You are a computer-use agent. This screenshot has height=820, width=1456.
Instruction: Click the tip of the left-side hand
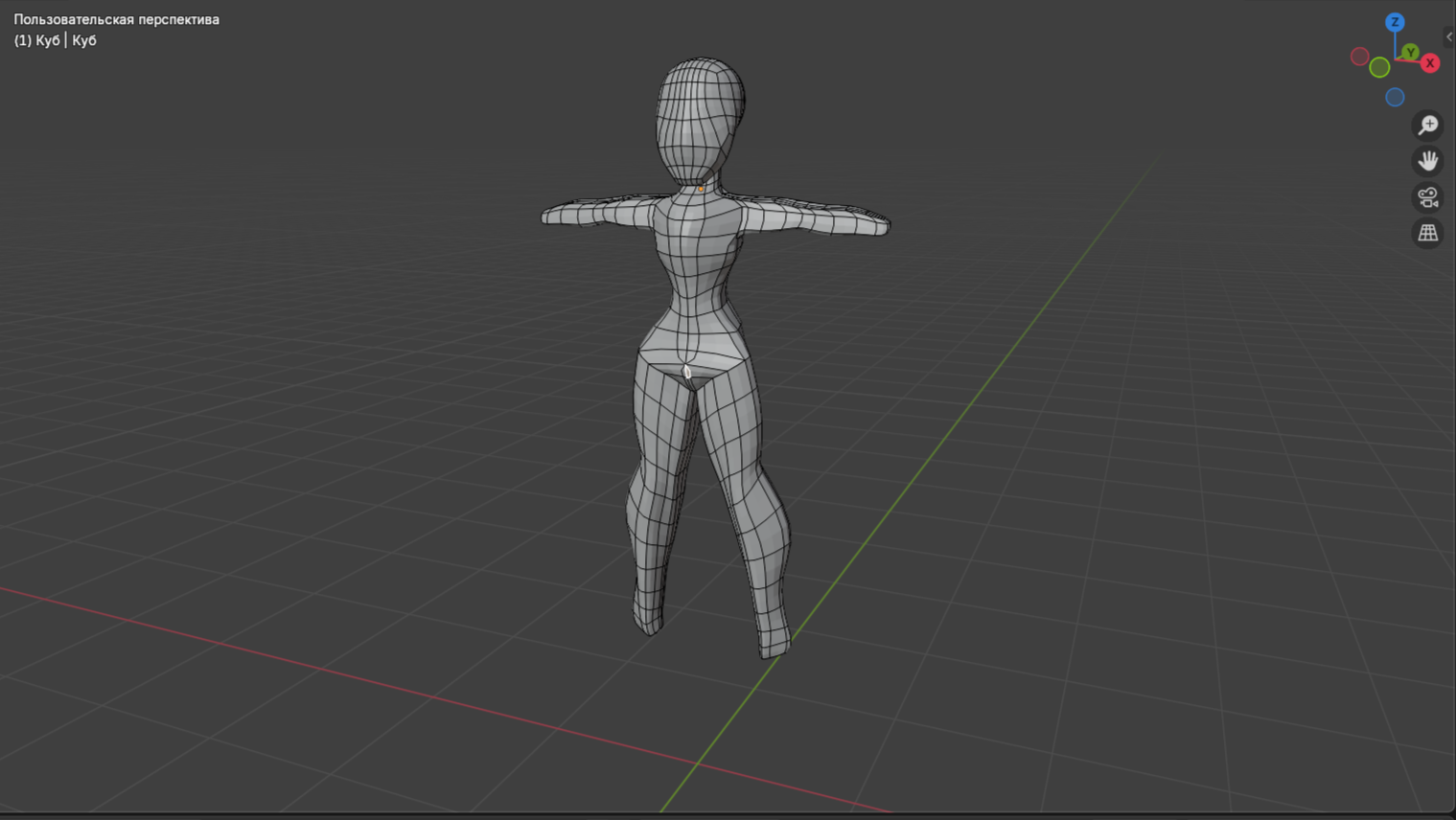pos(548,216)
